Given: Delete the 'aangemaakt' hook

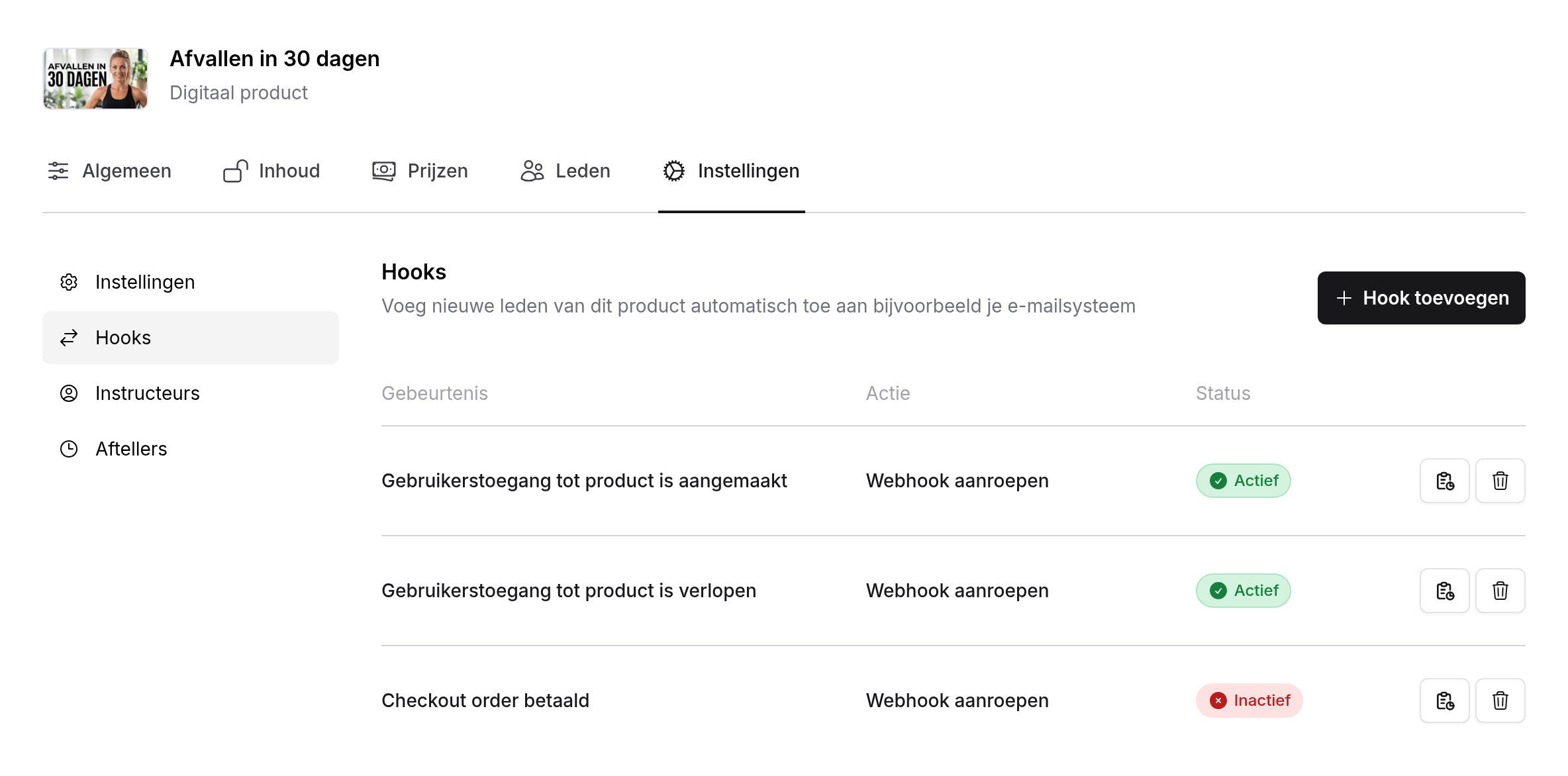Looking at the screenshot, I should pos(1500,481).
